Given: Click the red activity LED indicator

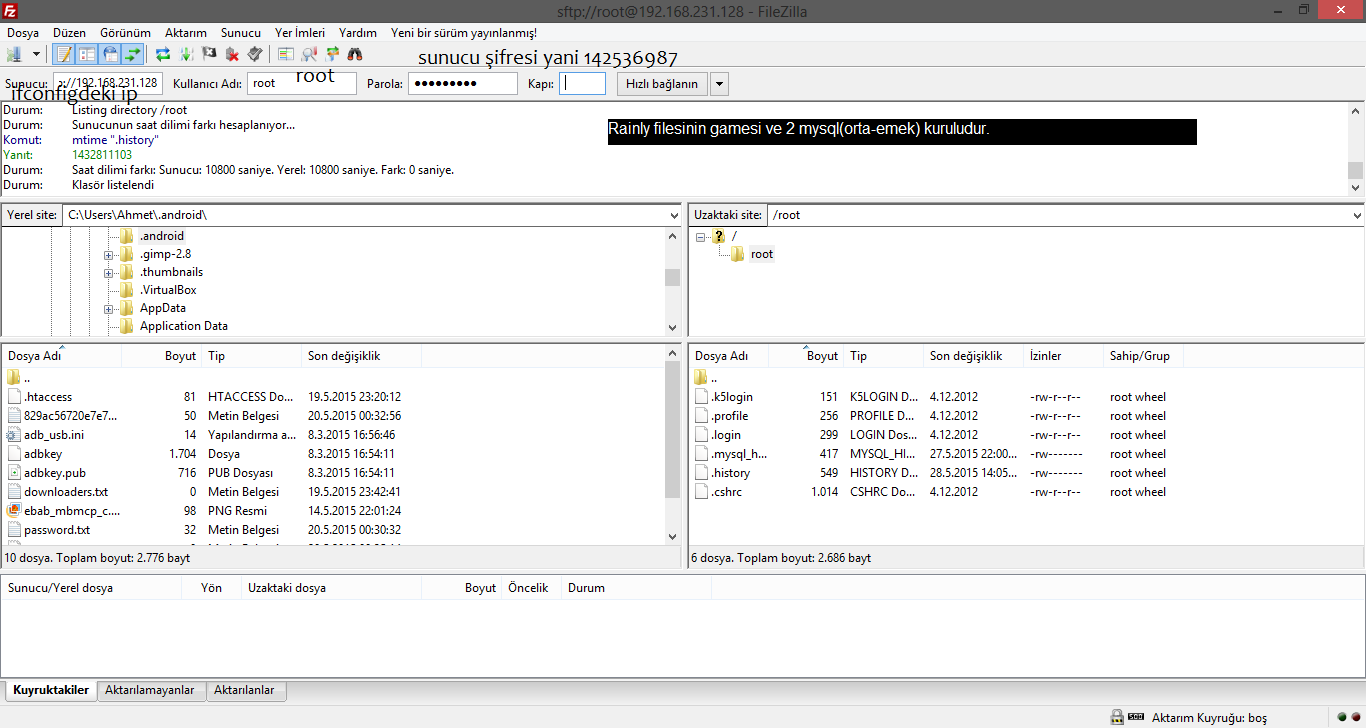Looking at the screenshot, I should click(x=1355, y=717).
